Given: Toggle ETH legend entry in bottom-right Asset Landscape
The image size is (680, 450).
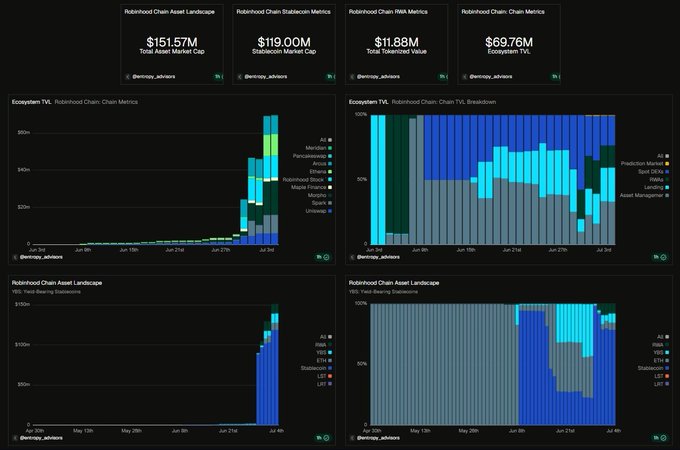Looking at the screenshot, I should [x=661, y=360].
